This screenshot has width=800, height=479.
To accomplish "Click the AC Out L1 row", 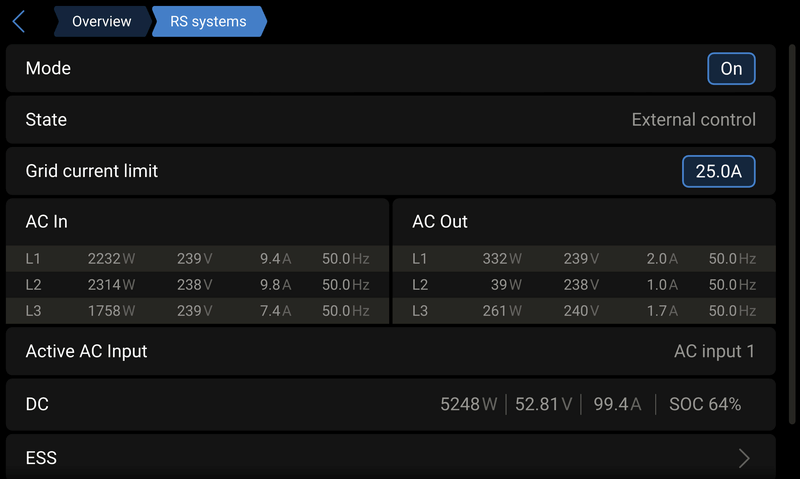I will coord(583,259).
